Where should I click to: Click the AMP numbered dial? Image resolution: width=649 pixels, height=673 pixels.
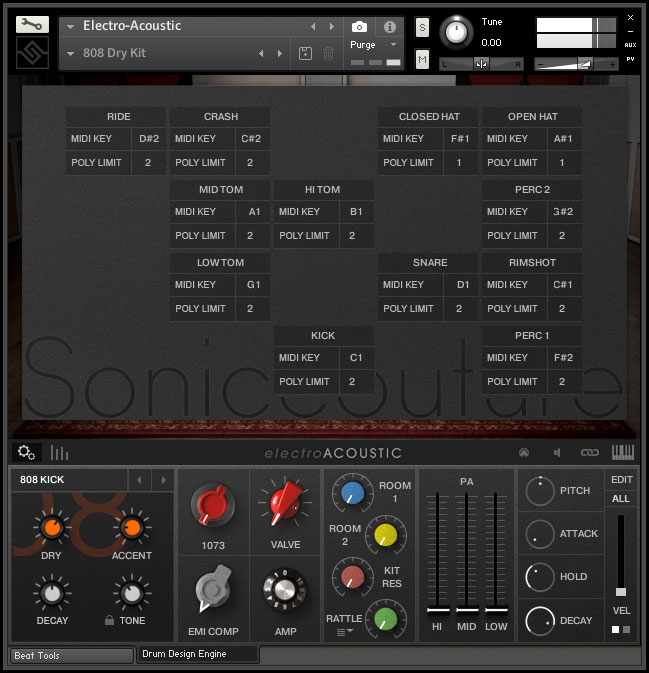click(x=285, y=589)
